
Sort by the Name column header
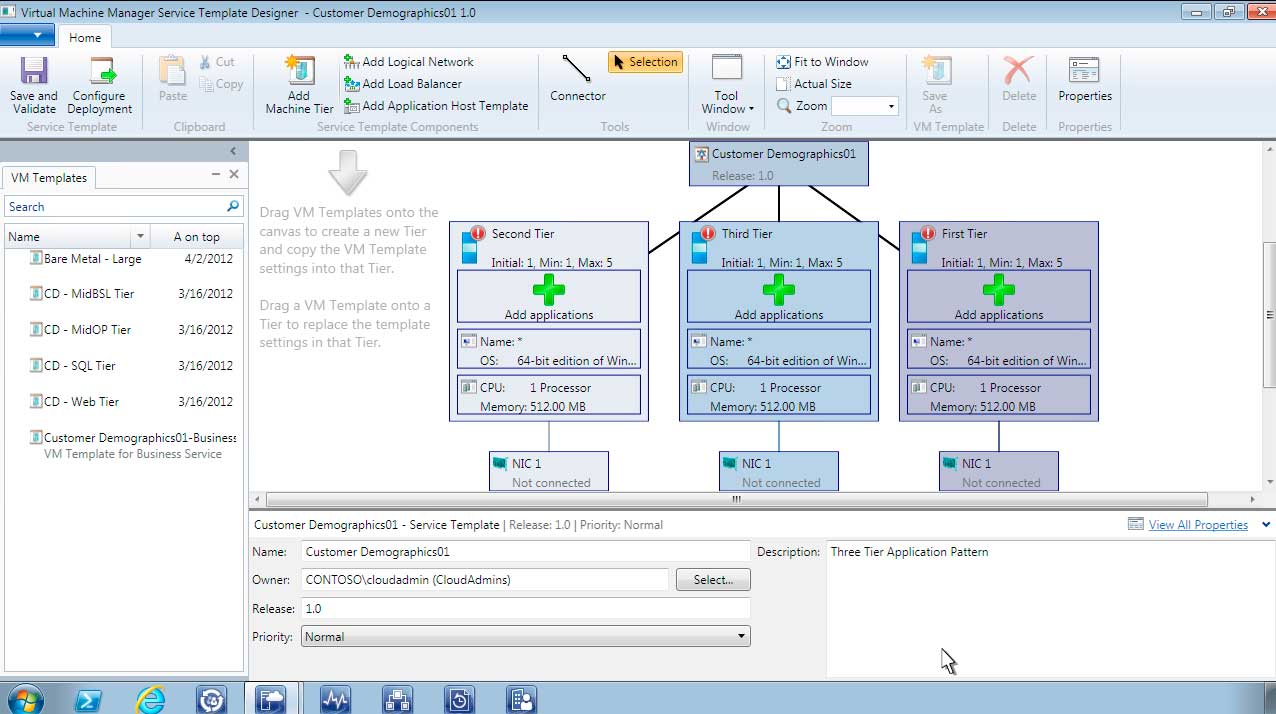[69, 237]
